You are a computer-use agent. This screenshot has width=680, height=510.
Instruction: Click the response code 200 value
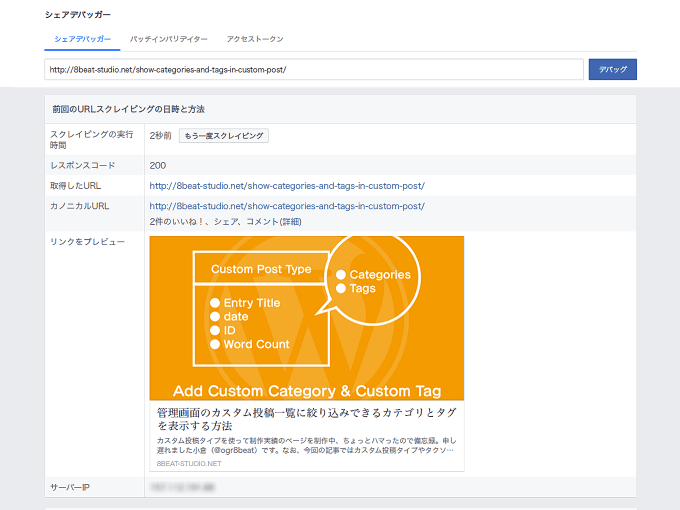click(157, 165)
